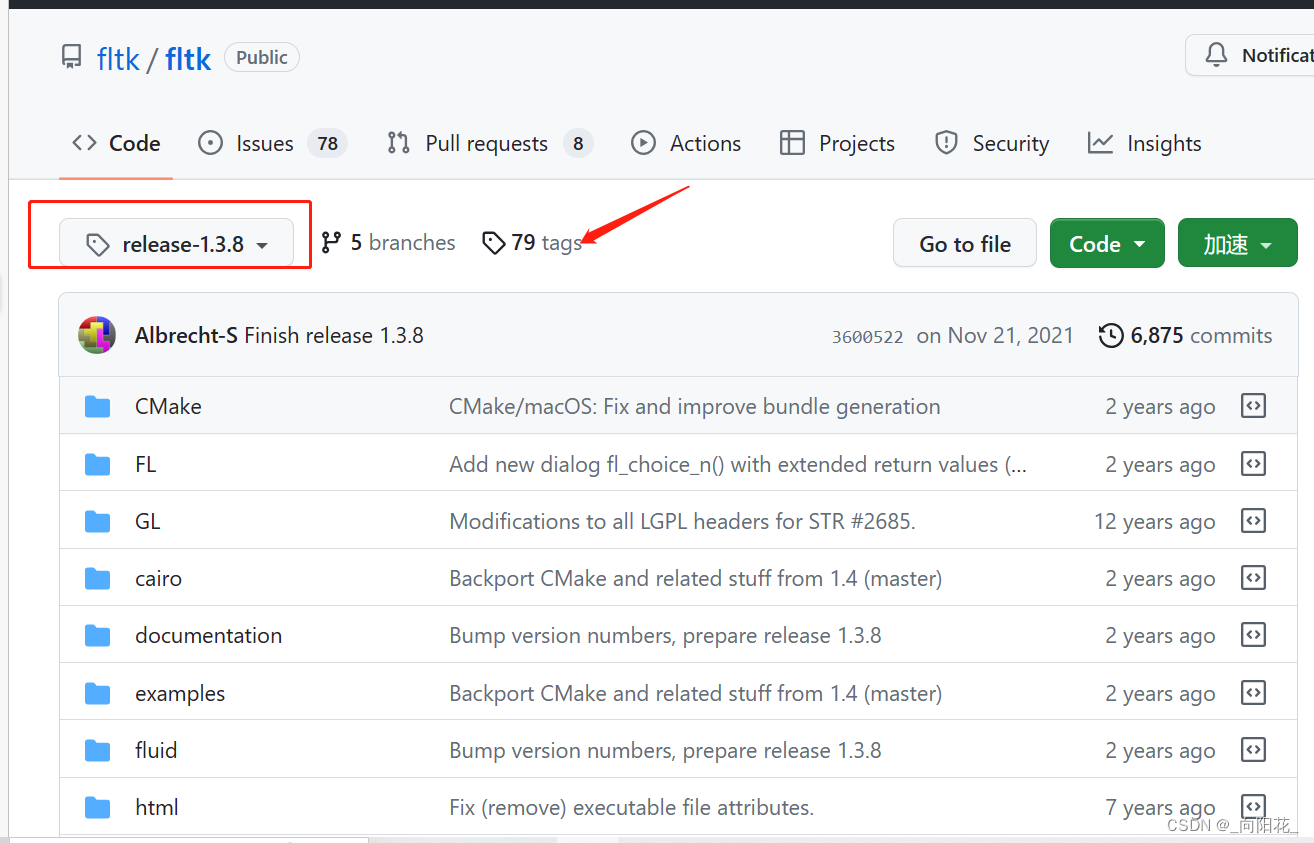
Task: Open the Albrecht-S author link
Action: coord(186,336)
